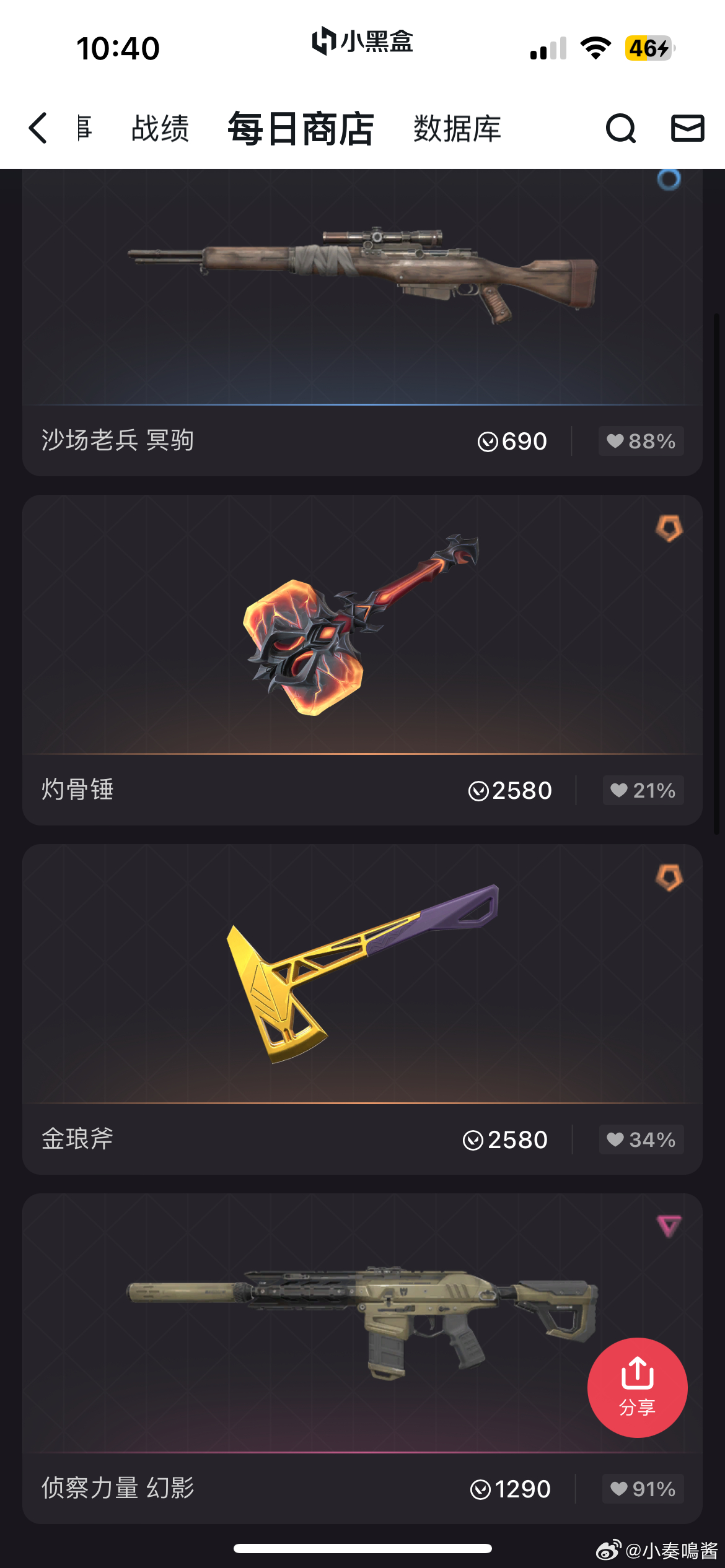The width and height of the screenshot is (725, 1568).
Task: Click the 小黑盒 logo in status bar
Action: [x=362, y=41]
